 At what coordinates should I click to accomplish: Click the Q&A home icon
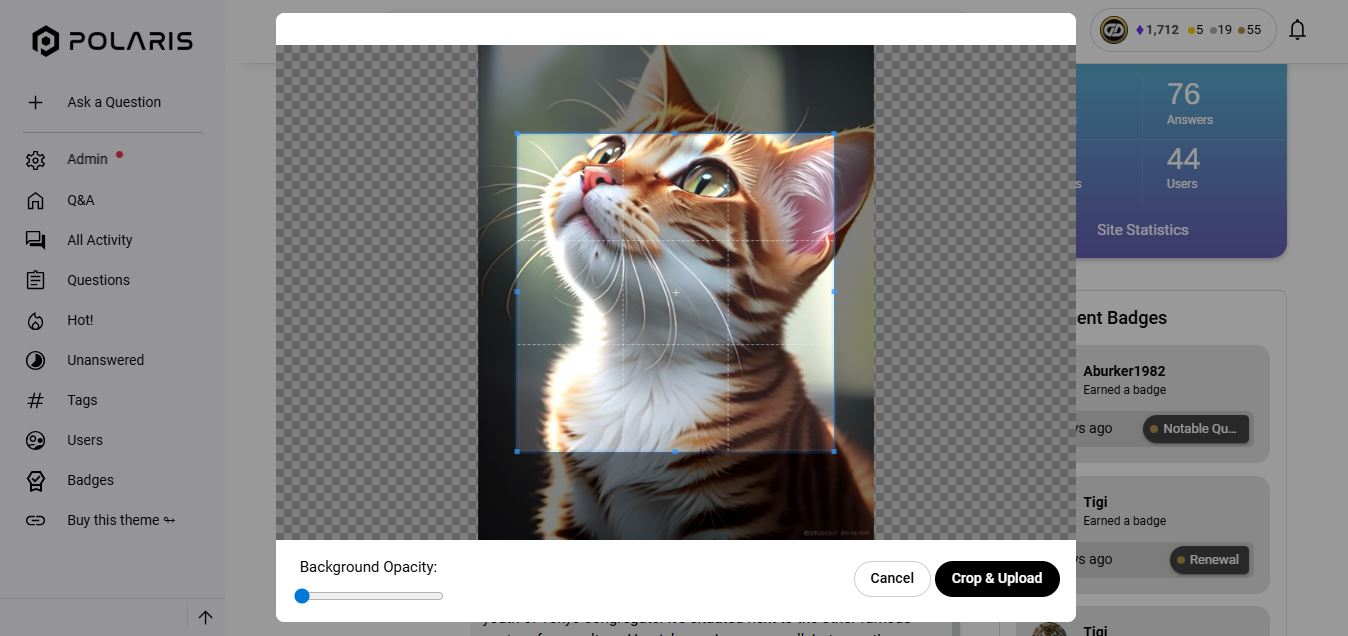point(35,200)
